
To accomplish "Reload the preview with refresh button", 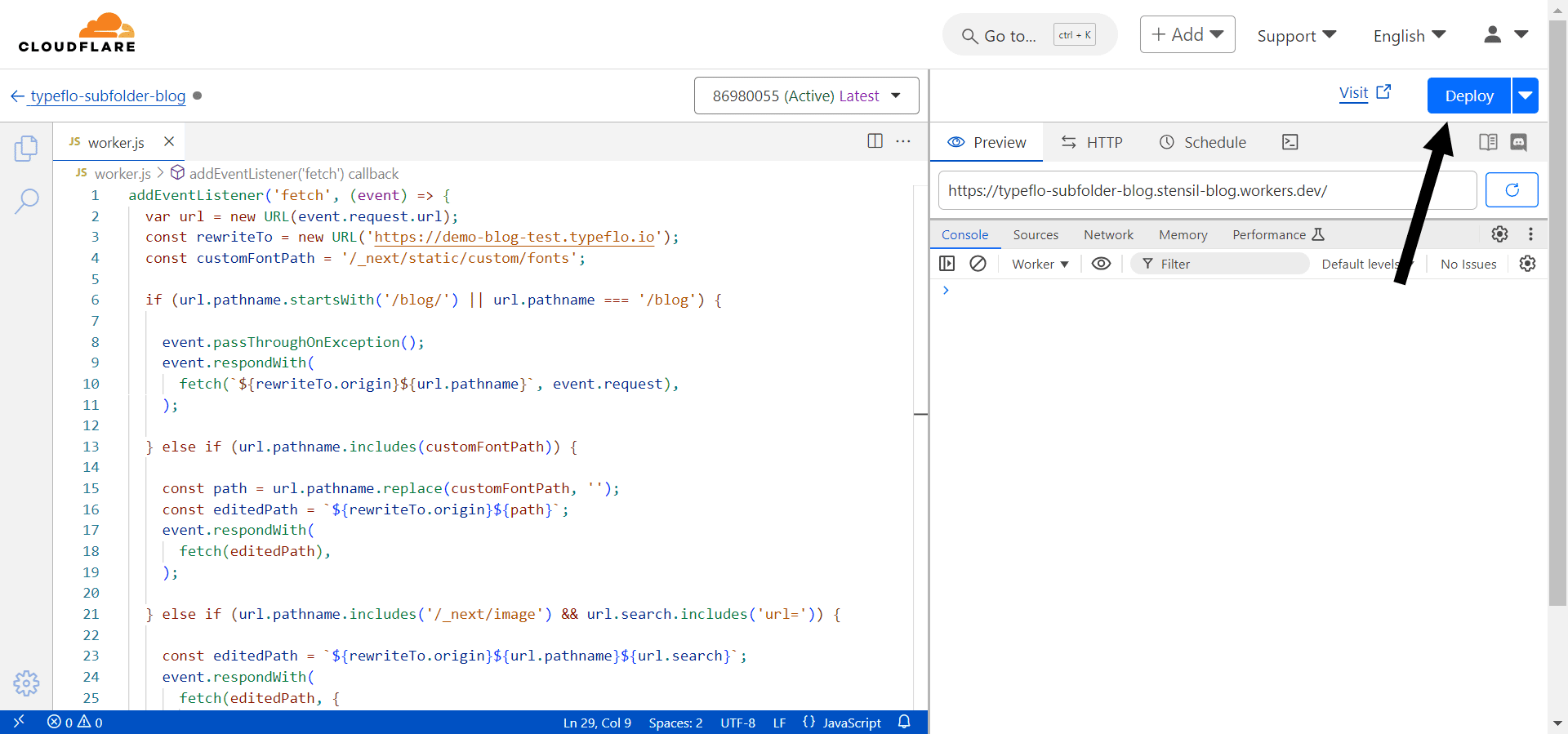I will point(1511,190).
